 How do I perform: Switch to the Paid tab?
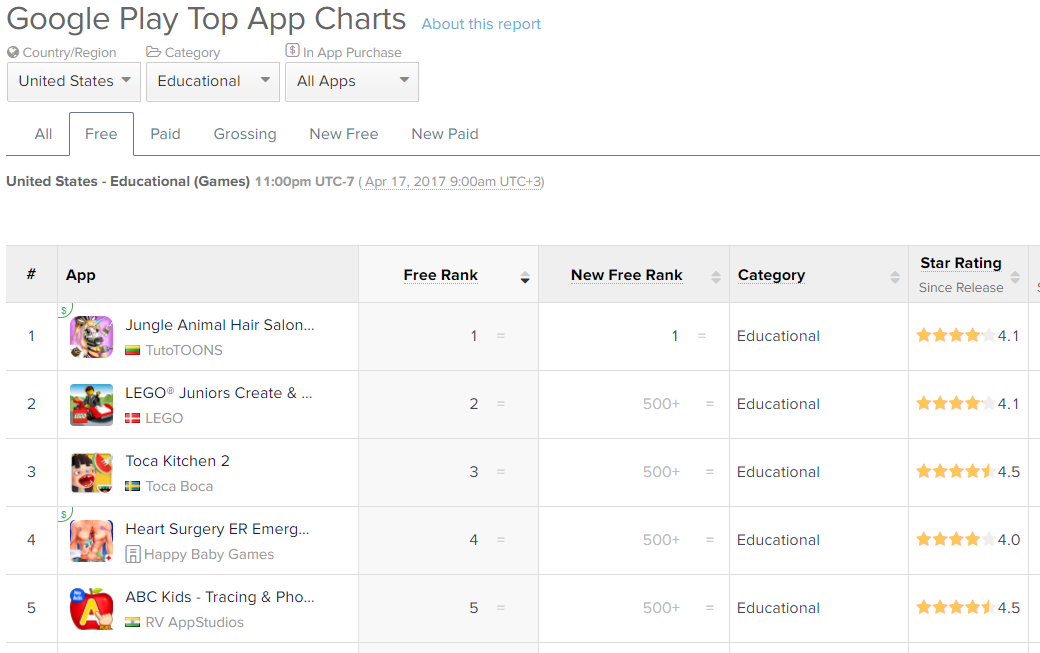pos(165,134)
